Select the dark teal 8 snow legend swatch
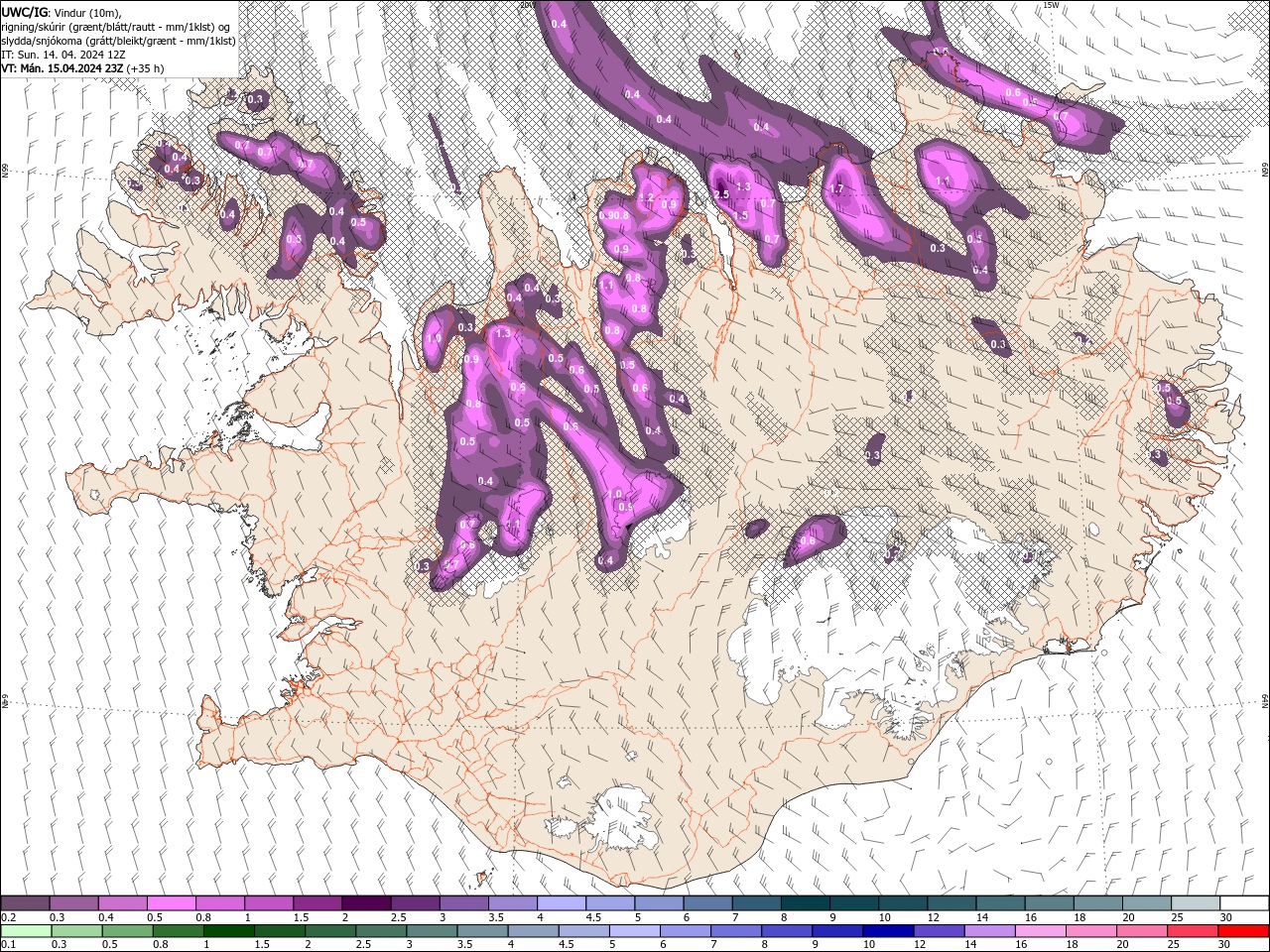 [805, 903]
